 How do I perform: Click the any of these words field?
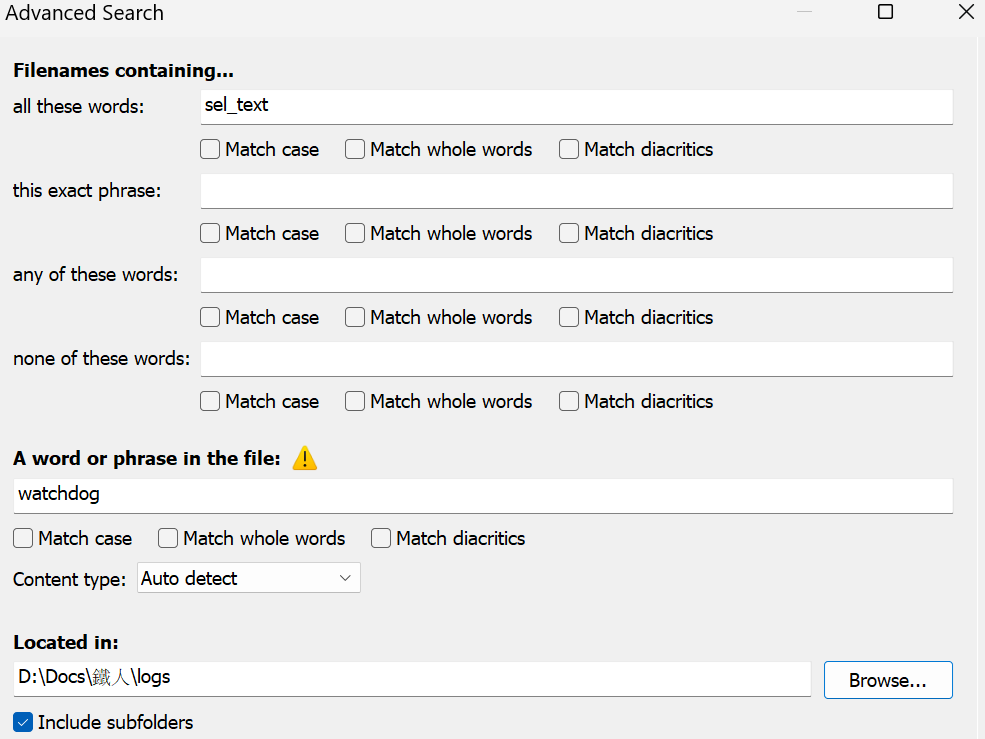576,274
